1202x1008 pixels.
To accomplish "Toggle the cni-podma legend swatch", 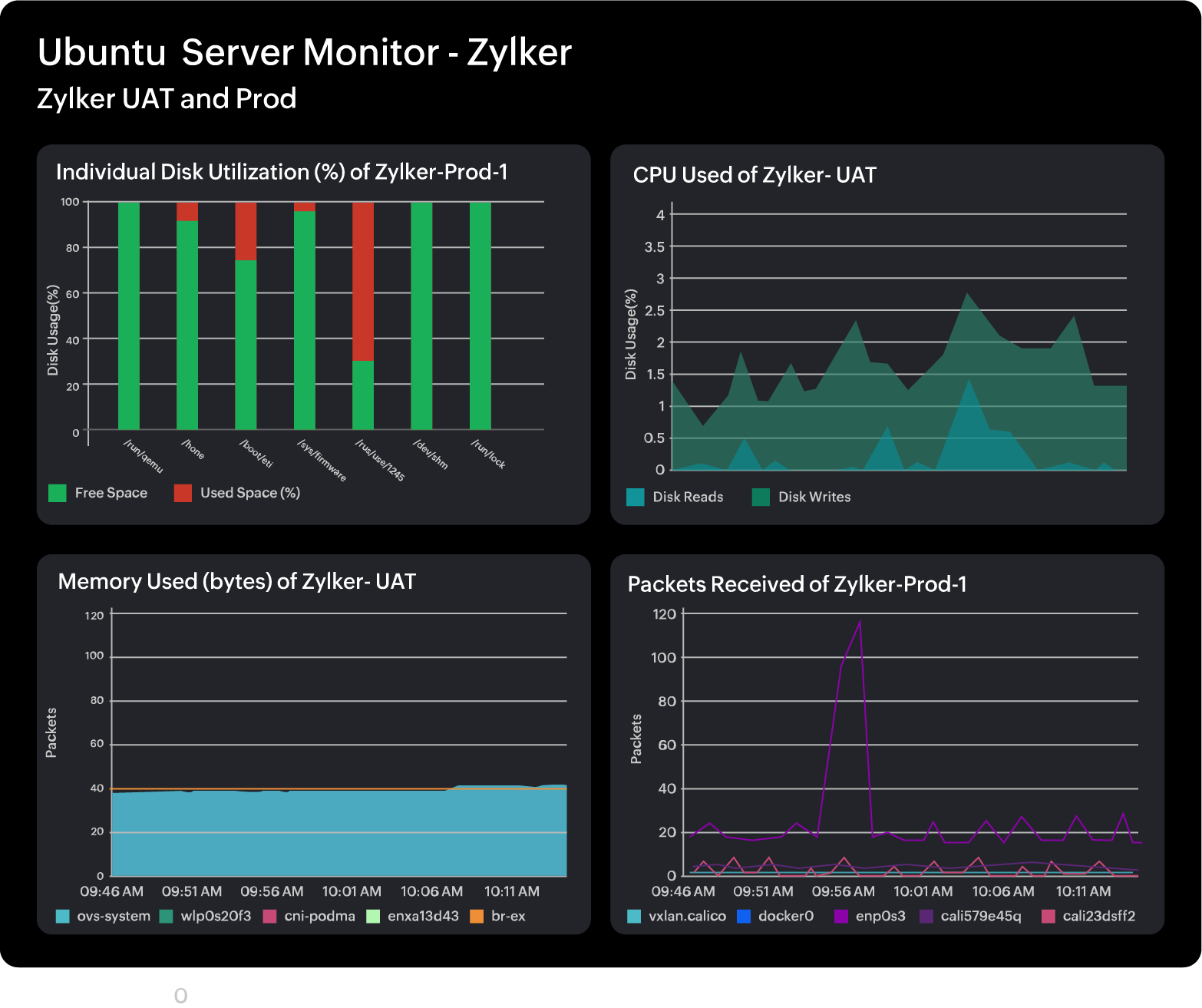I will (269, 916).
